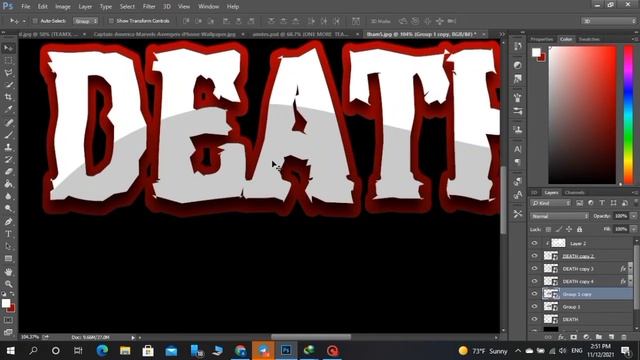
Task: Select the Move tool in the toolbox
Action: (x=8, y=48)
